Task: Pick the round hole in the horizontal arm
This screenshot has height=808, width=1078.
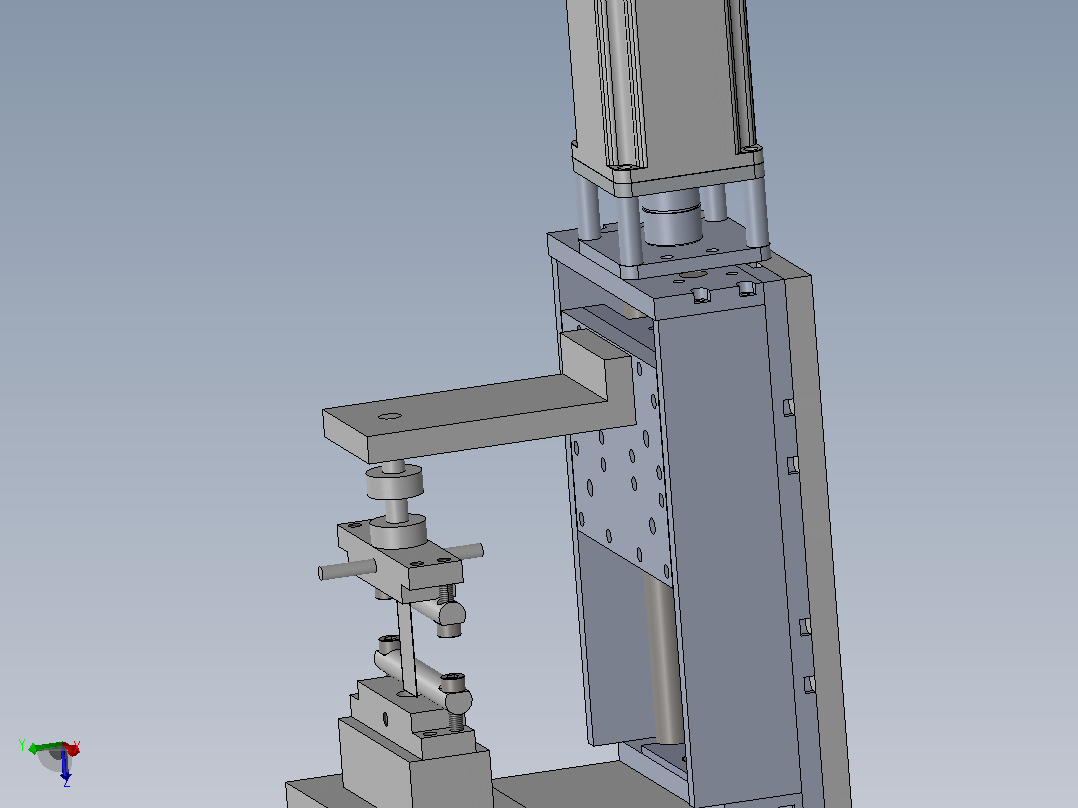Action: (390, 416)
